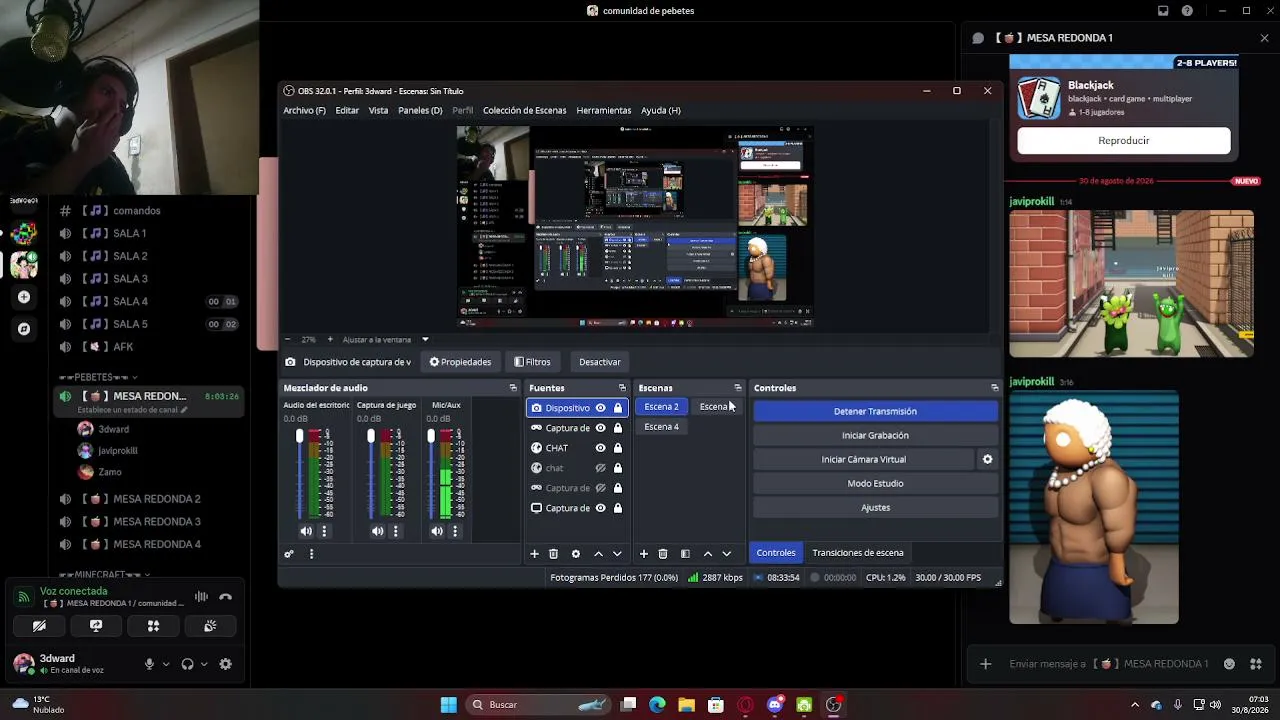Viewport: 1280px width, 720px height.
Task: Open Windows tray hidden icons chevron
Action: click(1134, 705)
